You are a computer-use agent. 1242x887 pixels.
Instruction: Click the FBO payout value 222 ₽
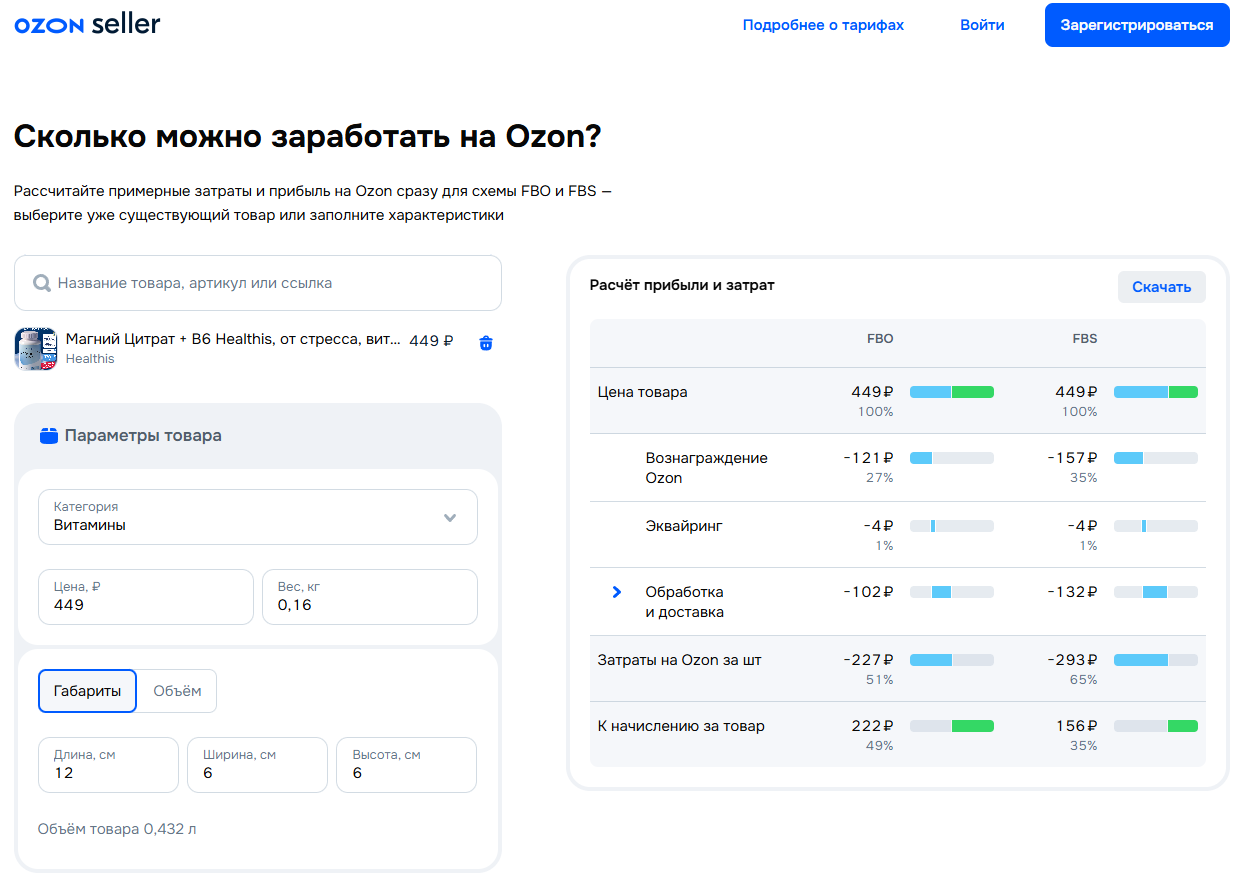(873, 726)
